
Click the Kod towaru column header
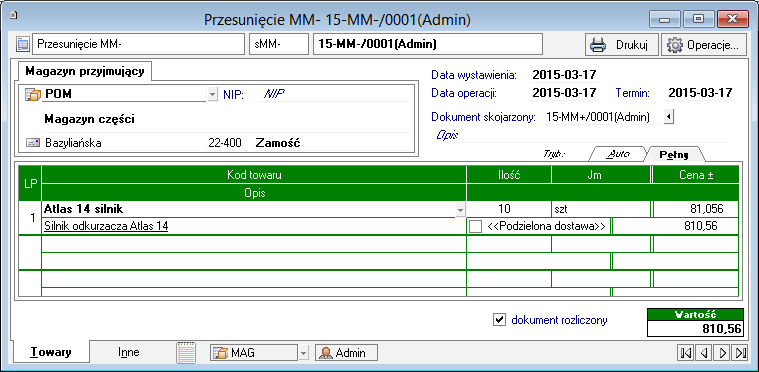coord(254,175)
